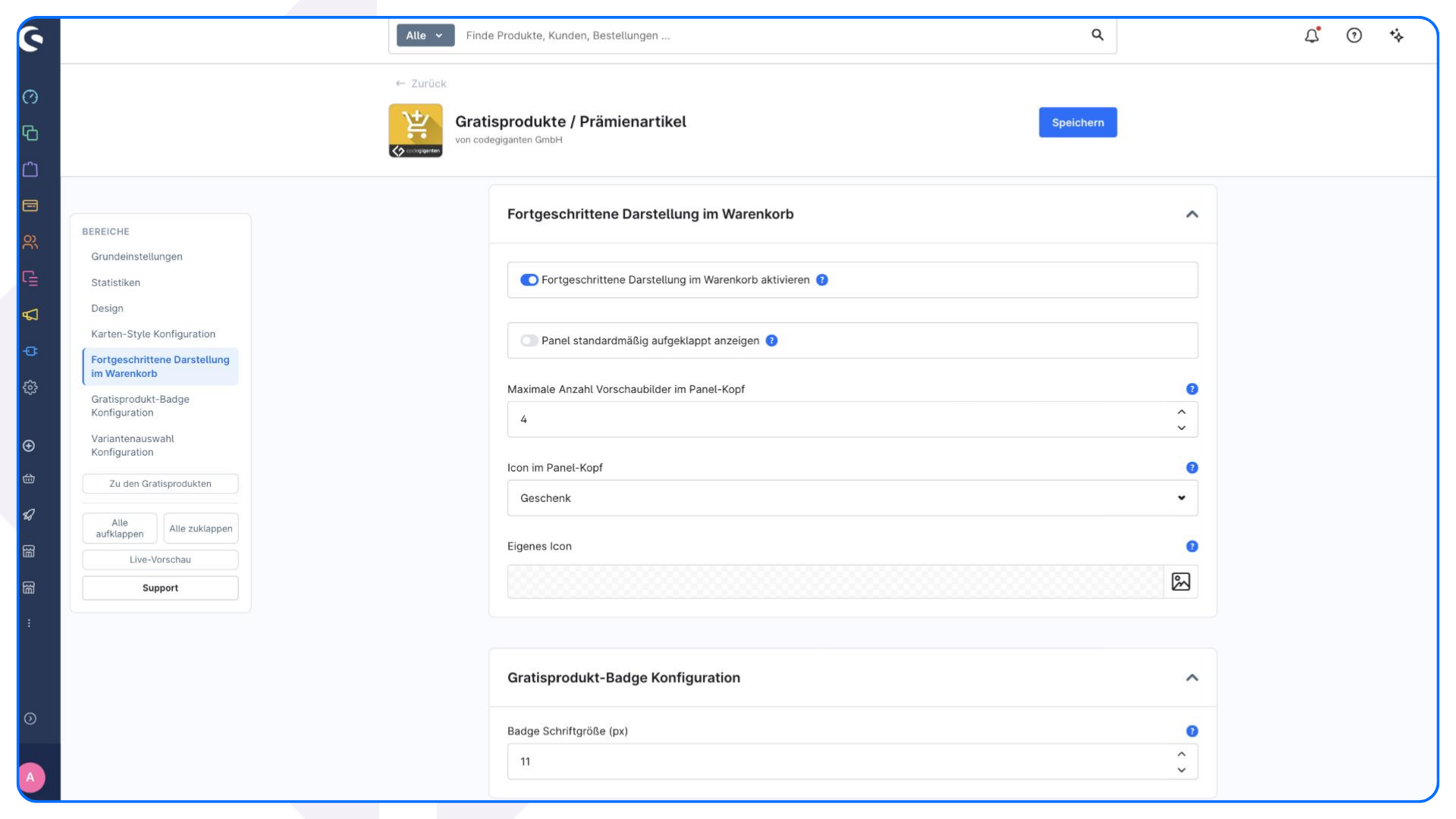1456x819 pixels.
Task: Click the Speichern button
Action: (x=1078, y=122)
